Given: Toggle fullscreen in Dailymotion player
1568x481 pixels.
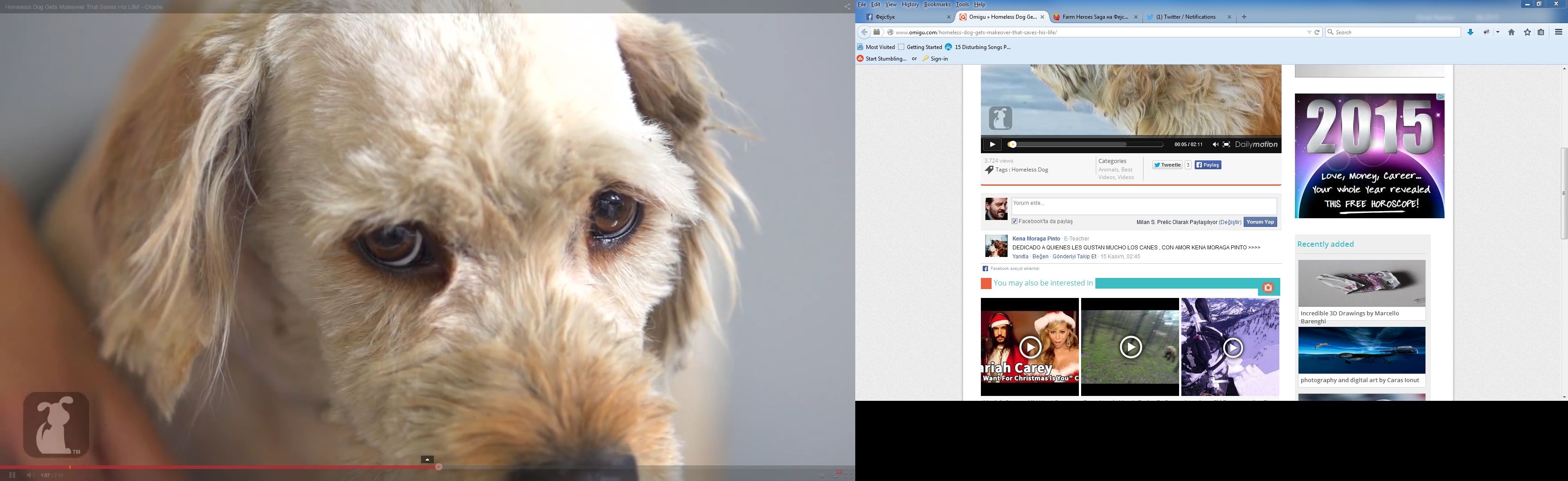Looking at the screenshot, I should click(1226, 144).
